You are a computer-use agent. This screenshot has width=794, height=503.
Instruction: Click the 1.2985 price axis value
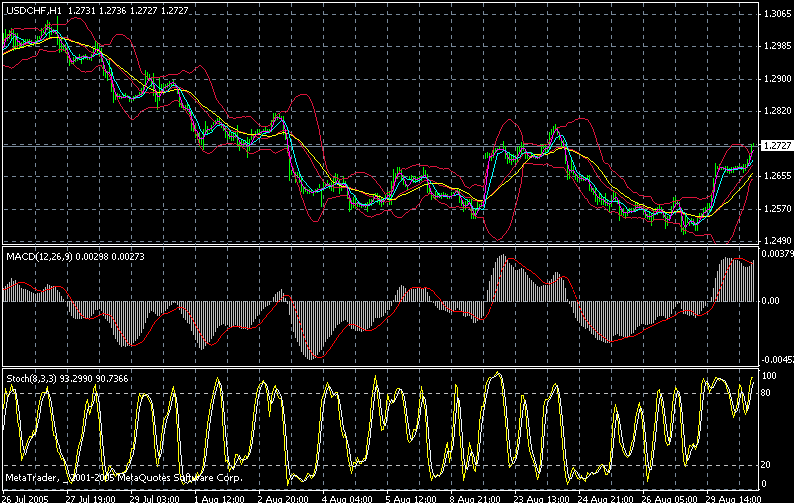(x=777, y=46)
